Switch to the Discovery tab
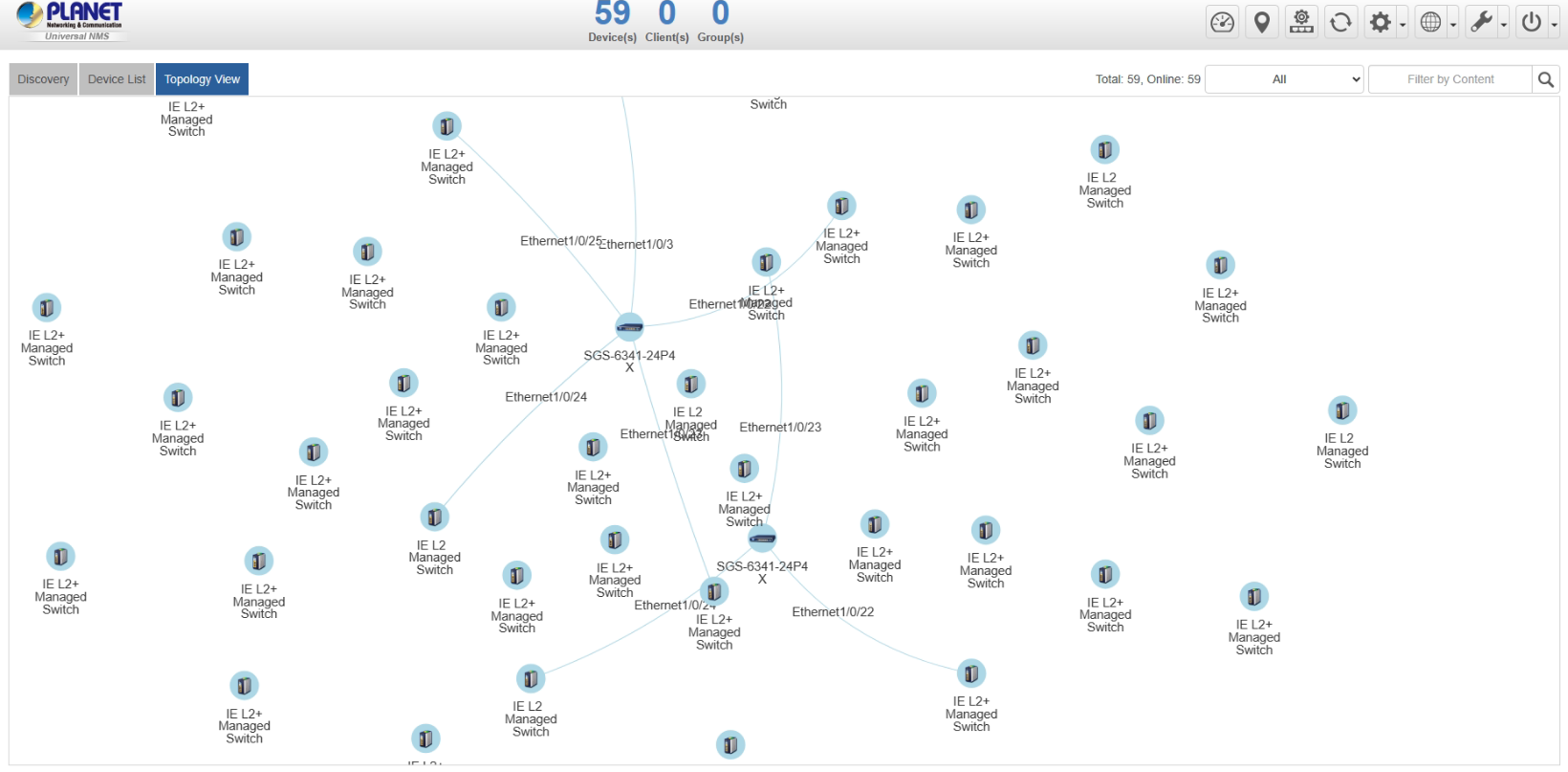The image size is (1568, 772). coord(43,79)
